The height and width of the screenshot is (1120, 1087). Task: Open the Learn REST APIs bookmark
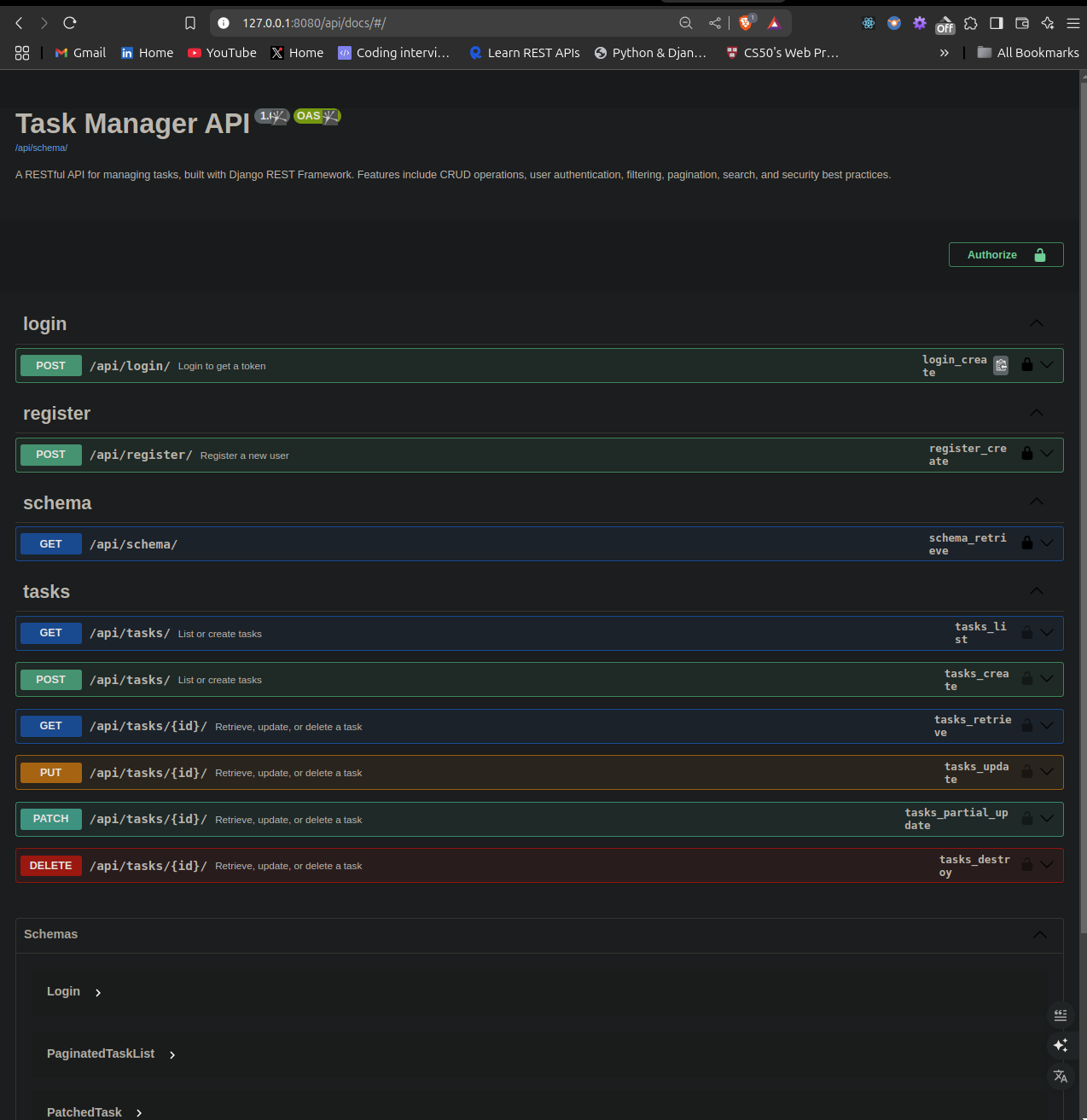[x=525, y=53]
